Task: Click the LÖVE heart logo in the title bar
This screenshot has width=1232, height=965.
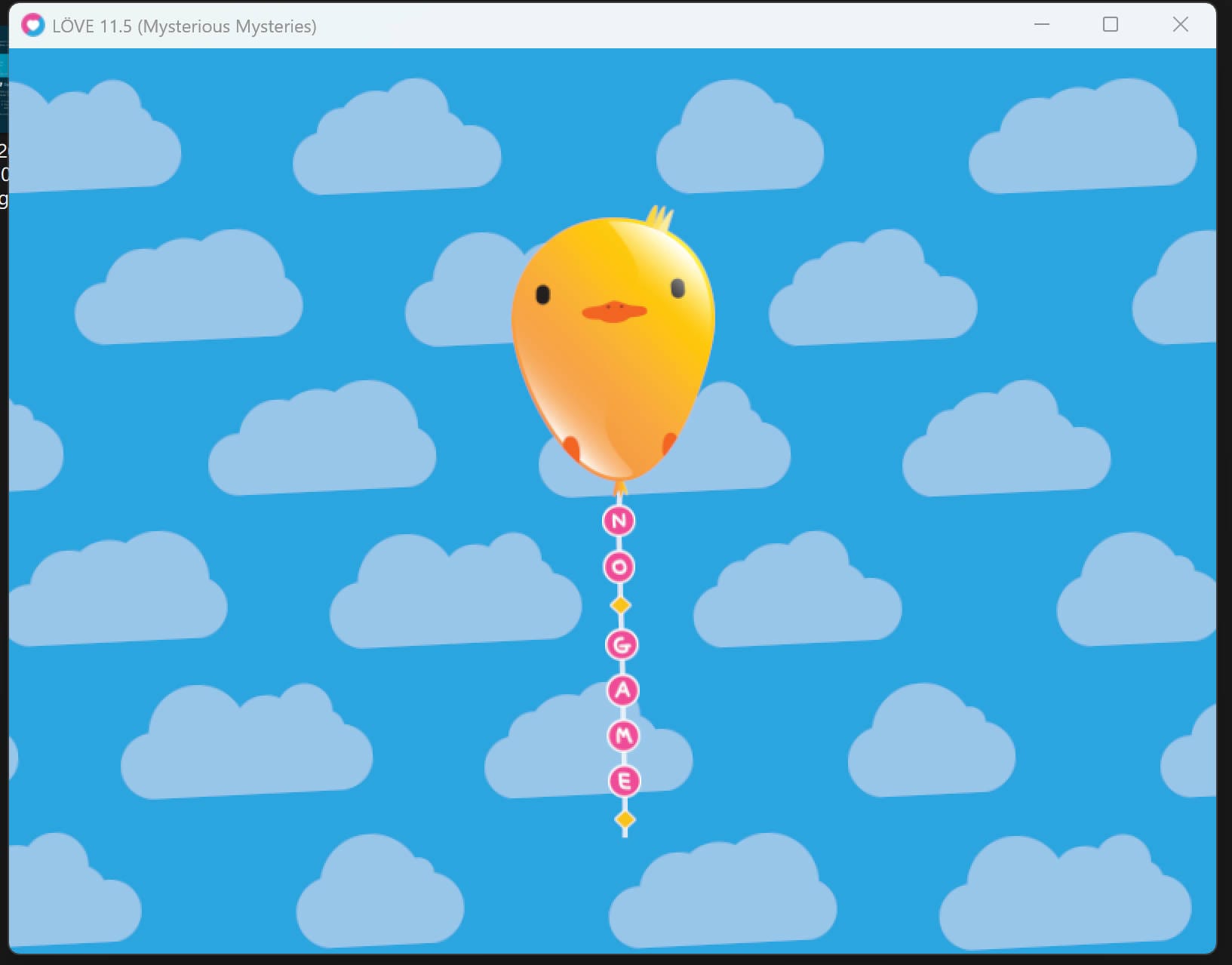Action: (x=32, y=25)
